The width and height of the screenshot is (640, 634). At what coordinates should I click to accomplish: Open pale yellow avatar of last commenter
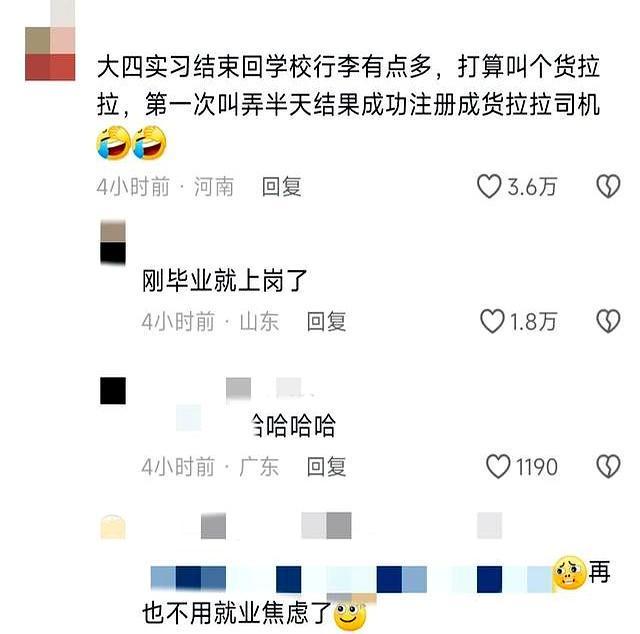point(113,527)
